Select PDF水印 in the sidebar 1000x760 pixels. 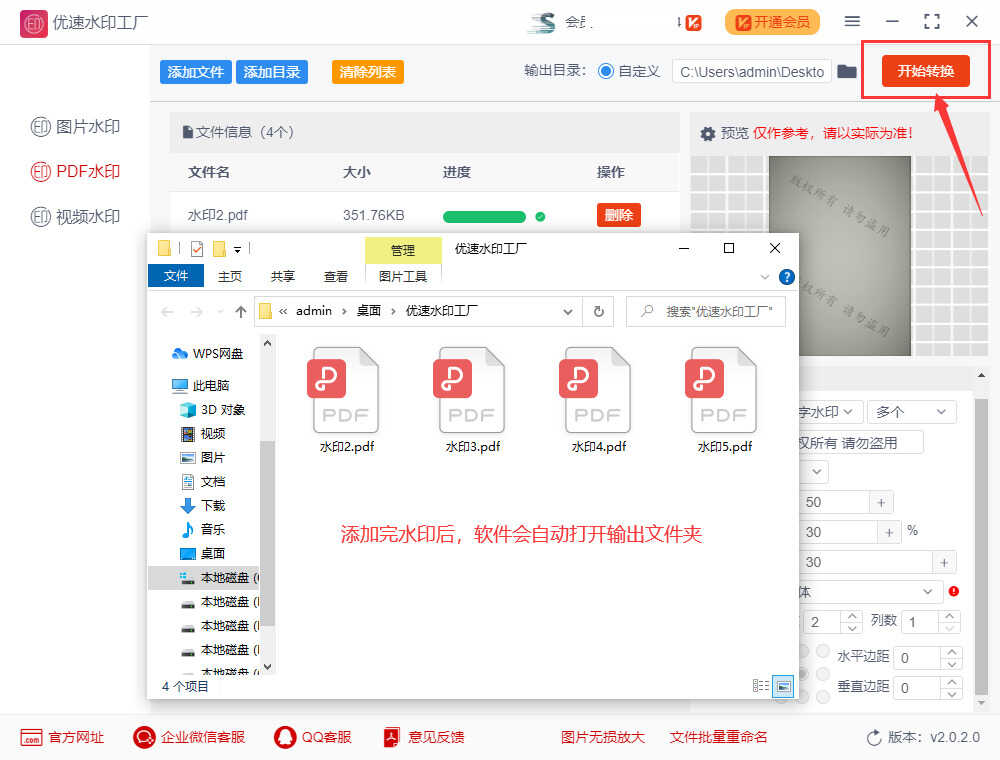click(x=75, y=172)
